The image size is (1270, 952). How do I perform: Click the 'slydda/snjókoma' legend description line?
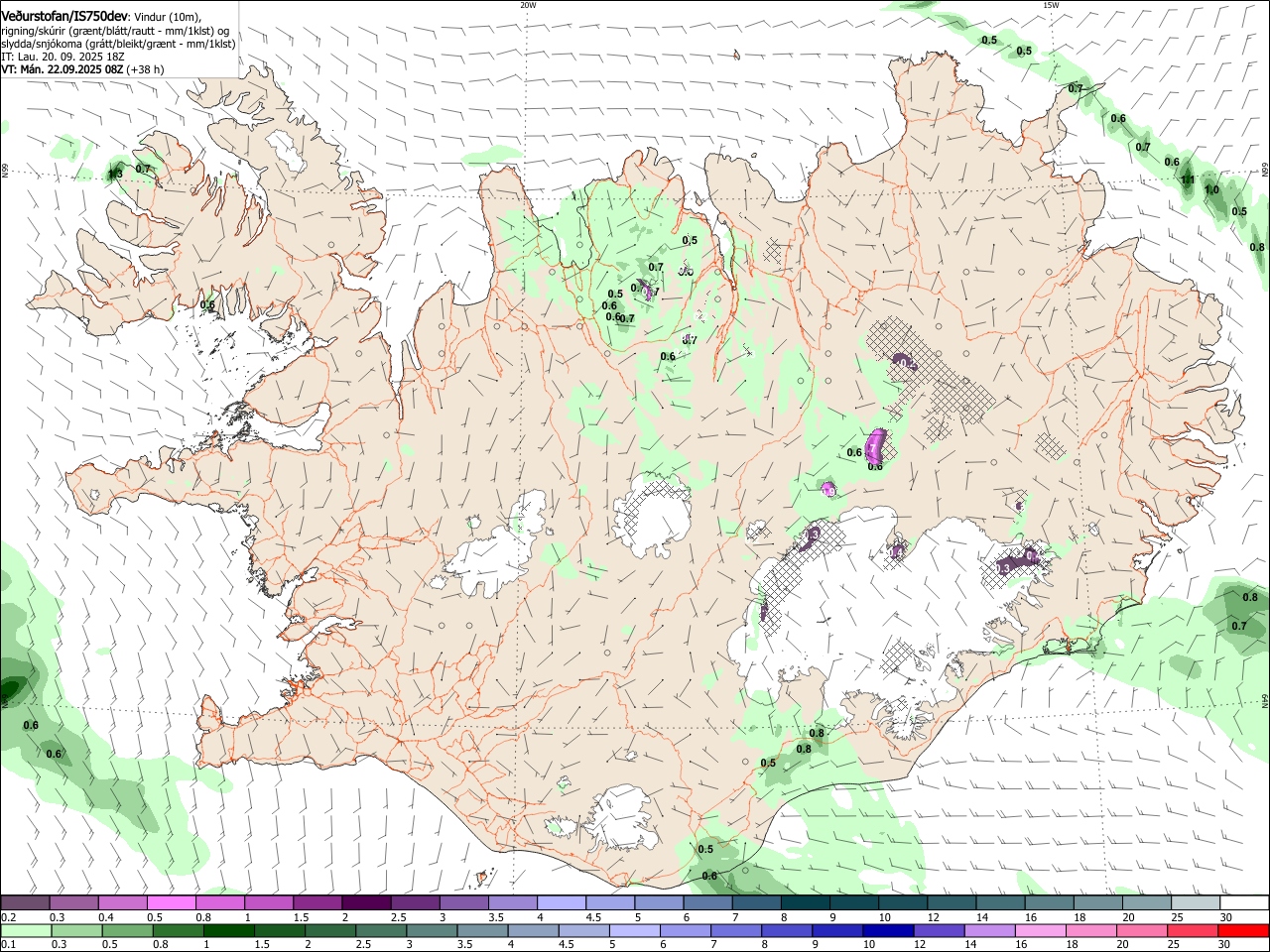tap(118, 44)
